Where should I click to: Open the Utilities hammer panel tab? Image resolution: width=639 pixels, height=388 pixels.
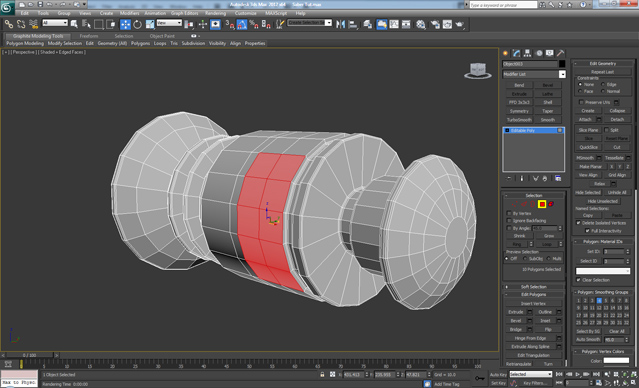(561, 53)
